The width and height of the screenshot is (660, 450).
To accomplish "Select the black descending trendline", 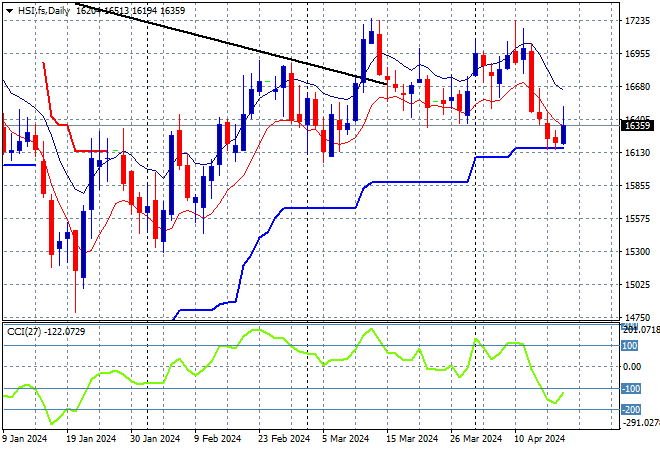I will [231, 44].
